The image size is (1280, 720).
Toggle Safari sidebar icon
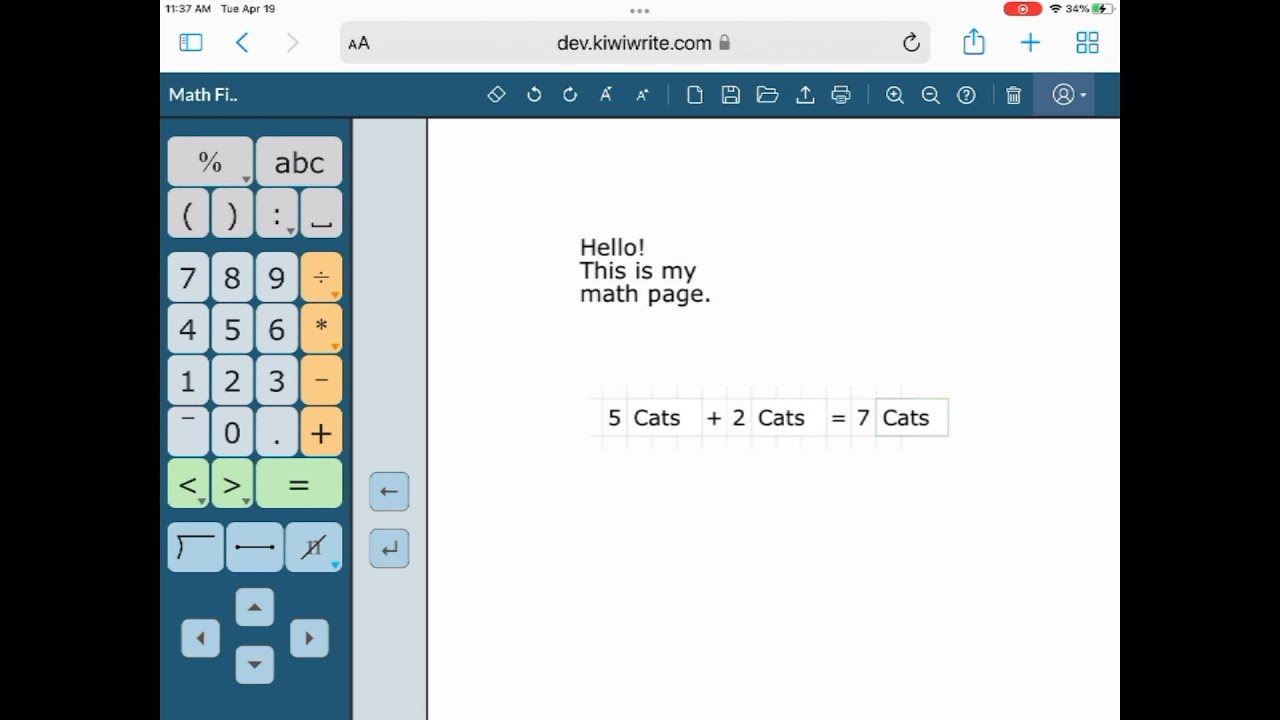click(x=191, y=42)
